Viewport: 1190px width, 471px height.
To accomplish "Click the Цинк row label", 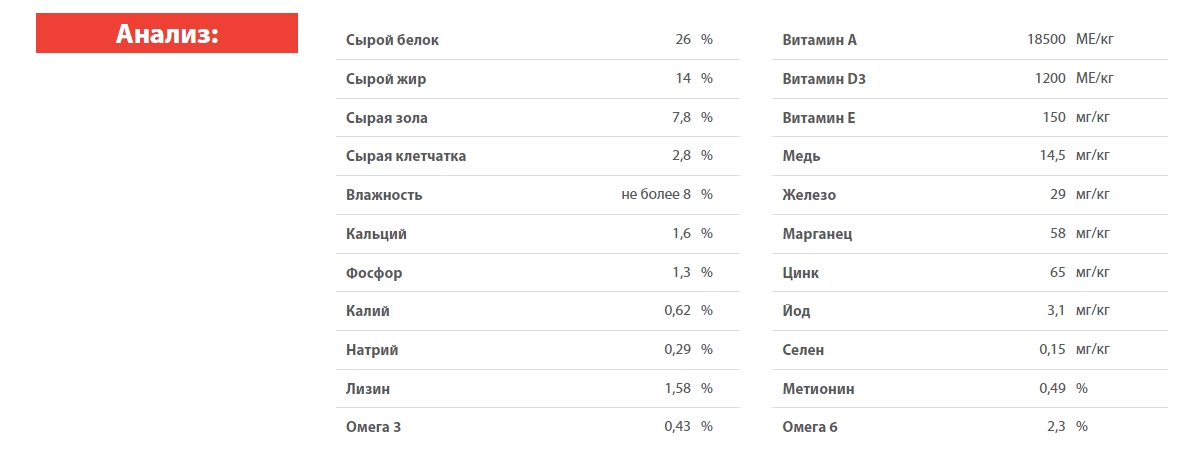I will [x=801, y=273].
